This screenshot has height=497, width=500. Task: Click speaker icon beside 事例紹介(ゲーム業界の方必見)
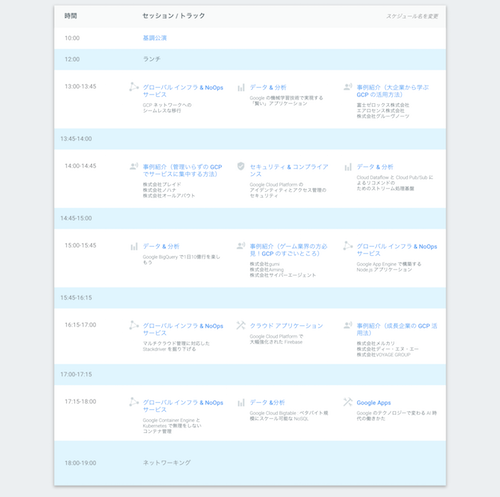241,246
